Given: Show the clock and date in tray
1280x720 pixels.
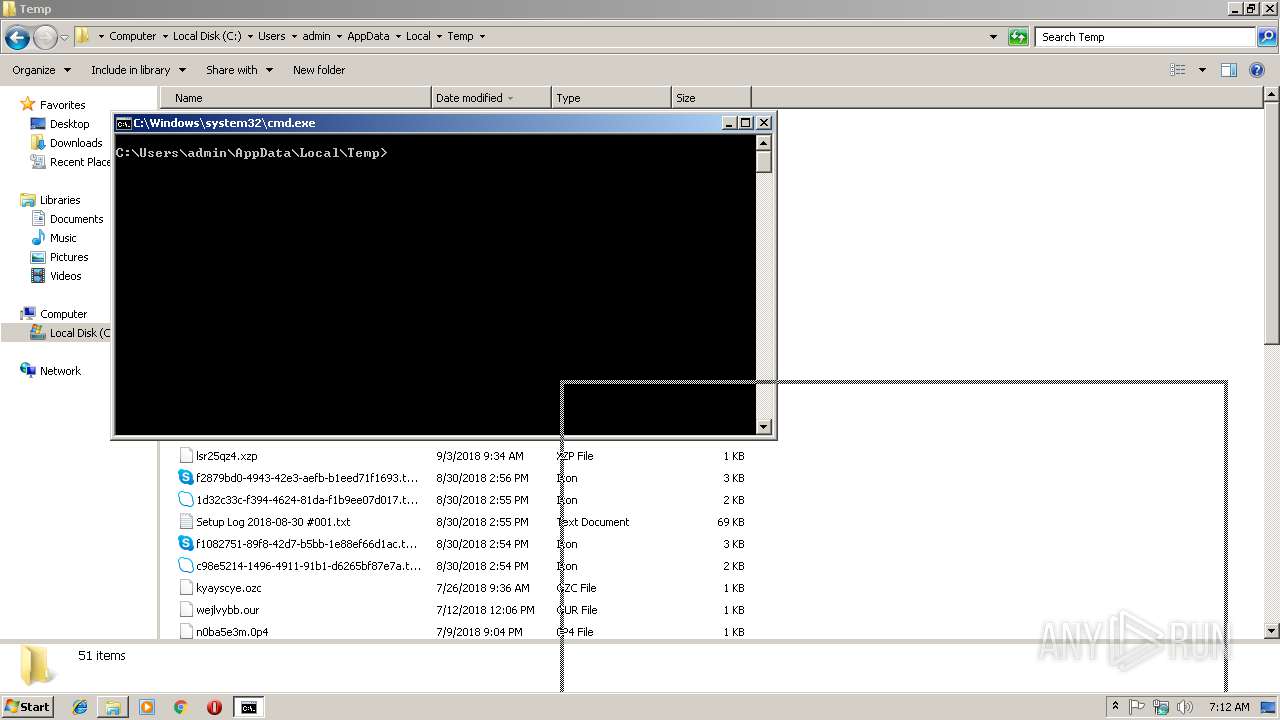Looking at the screenshot, I should coord(1229,707).
